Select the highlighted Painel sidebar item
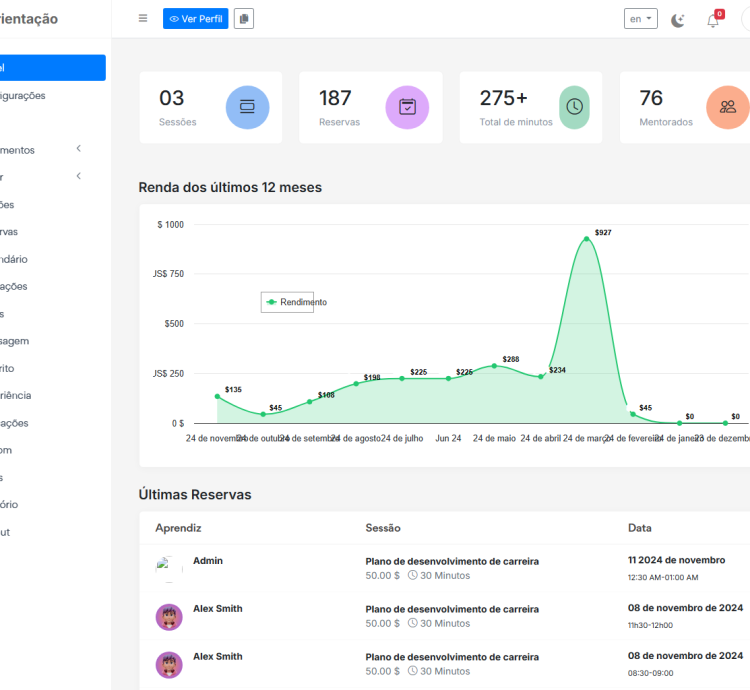 pos(50,68)
